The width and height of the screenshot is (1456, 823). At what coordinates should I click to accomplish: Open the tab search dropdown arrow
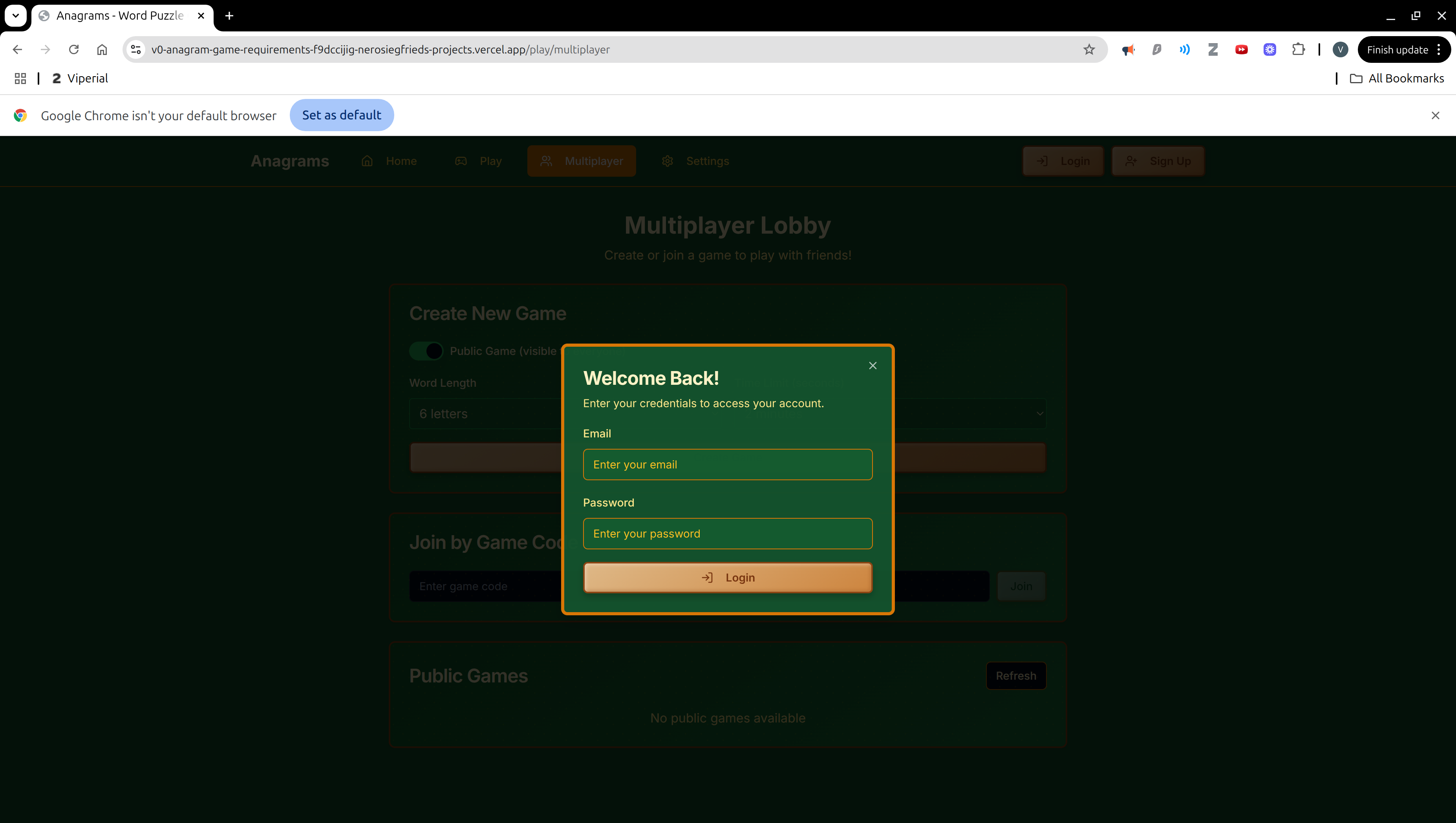[15, 15]
